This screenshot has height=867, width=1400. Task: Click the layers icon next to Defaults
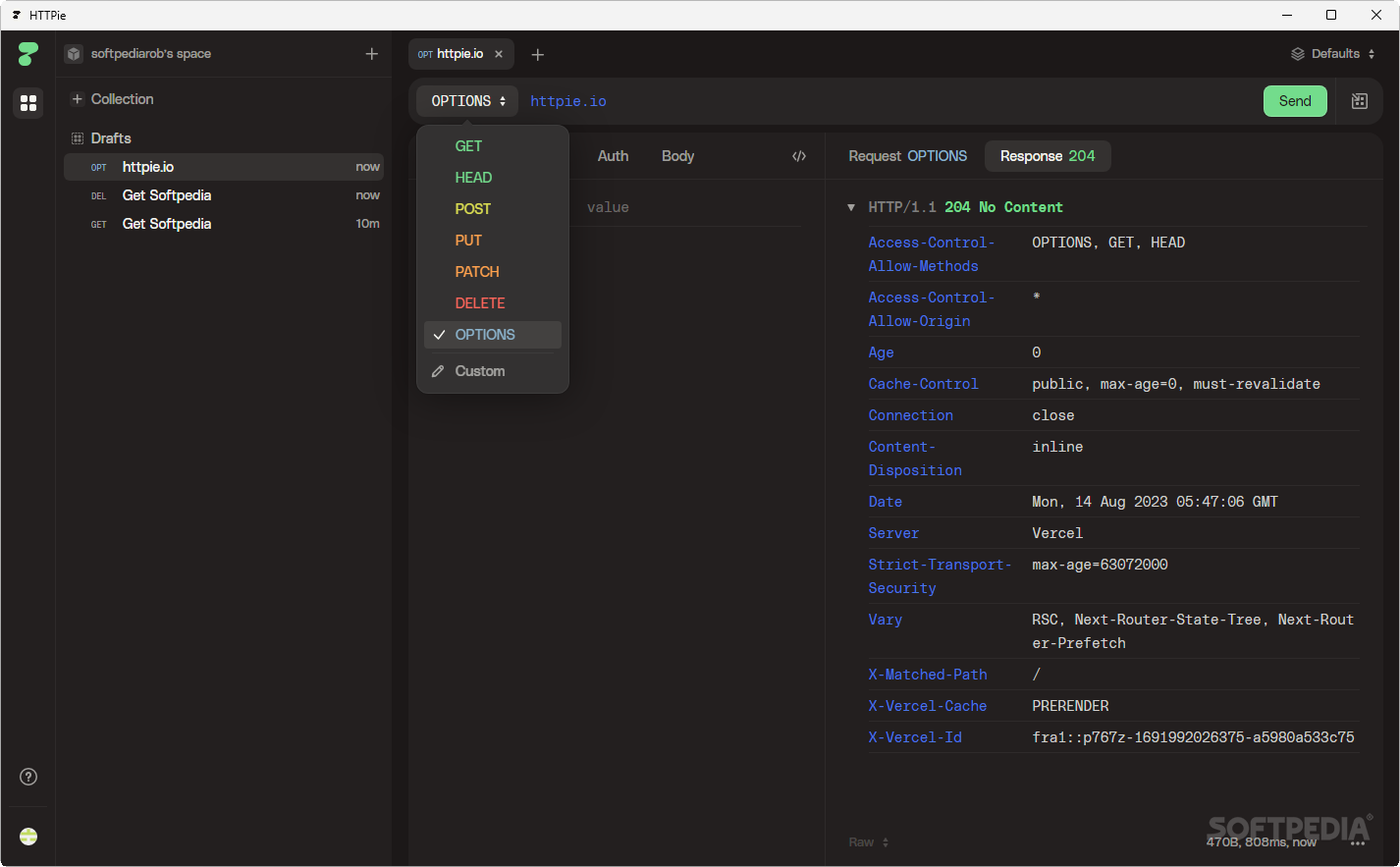(1298, 54)
